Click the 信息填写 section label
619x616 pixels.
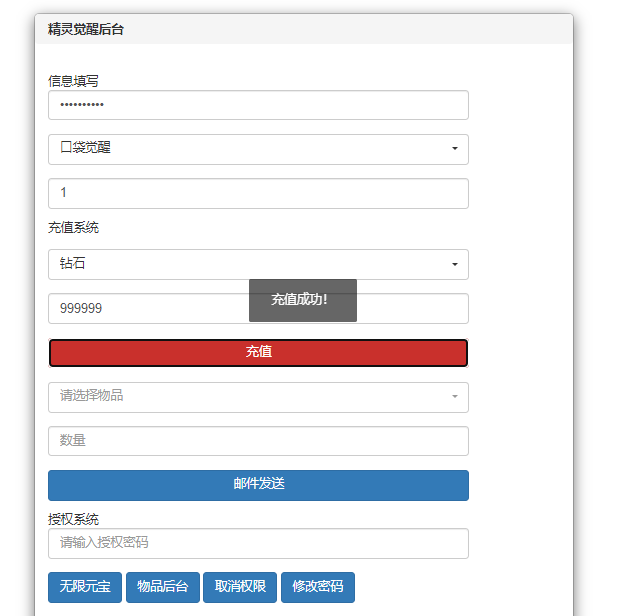(x=73, y=81)
